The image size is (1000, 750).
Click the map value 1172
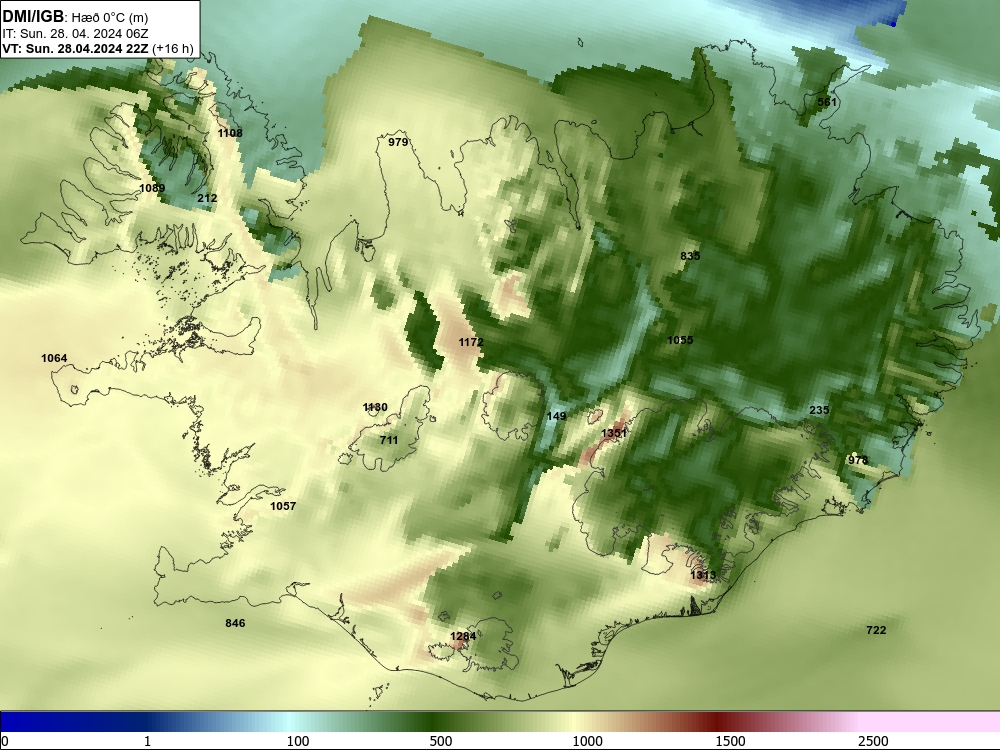pos(471,342)
